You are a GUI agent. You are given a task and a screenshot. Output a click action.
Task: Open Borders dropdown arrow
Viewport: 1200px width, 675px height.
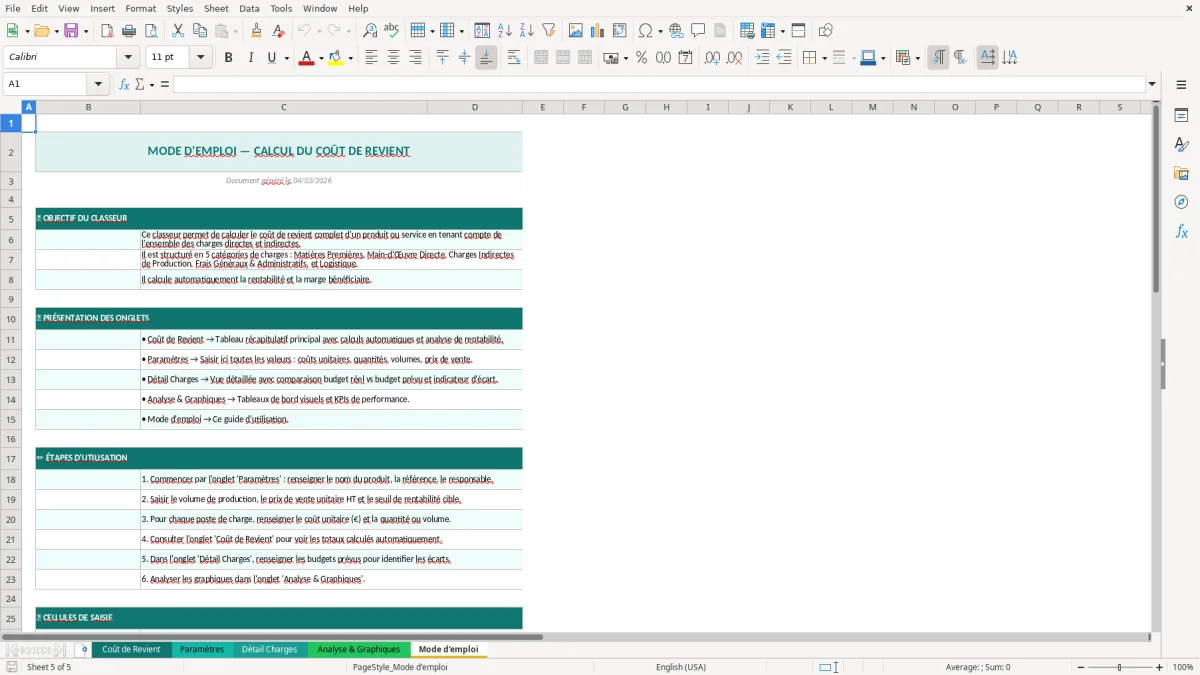click(824, 58)
